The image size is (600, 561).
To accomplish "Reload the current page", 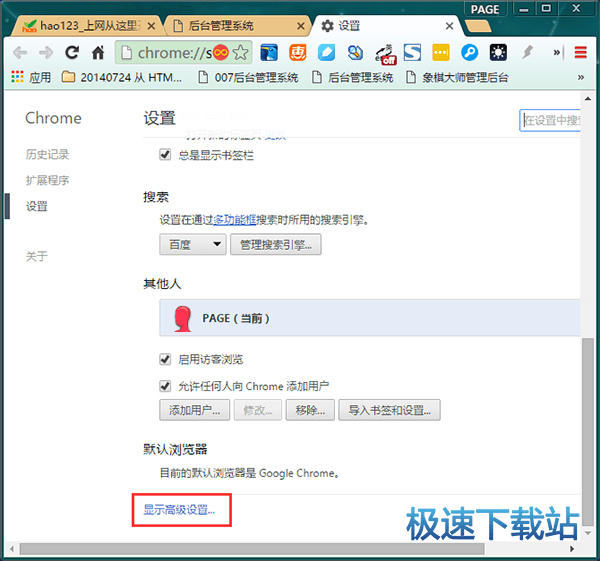I will tap(72, 52).
